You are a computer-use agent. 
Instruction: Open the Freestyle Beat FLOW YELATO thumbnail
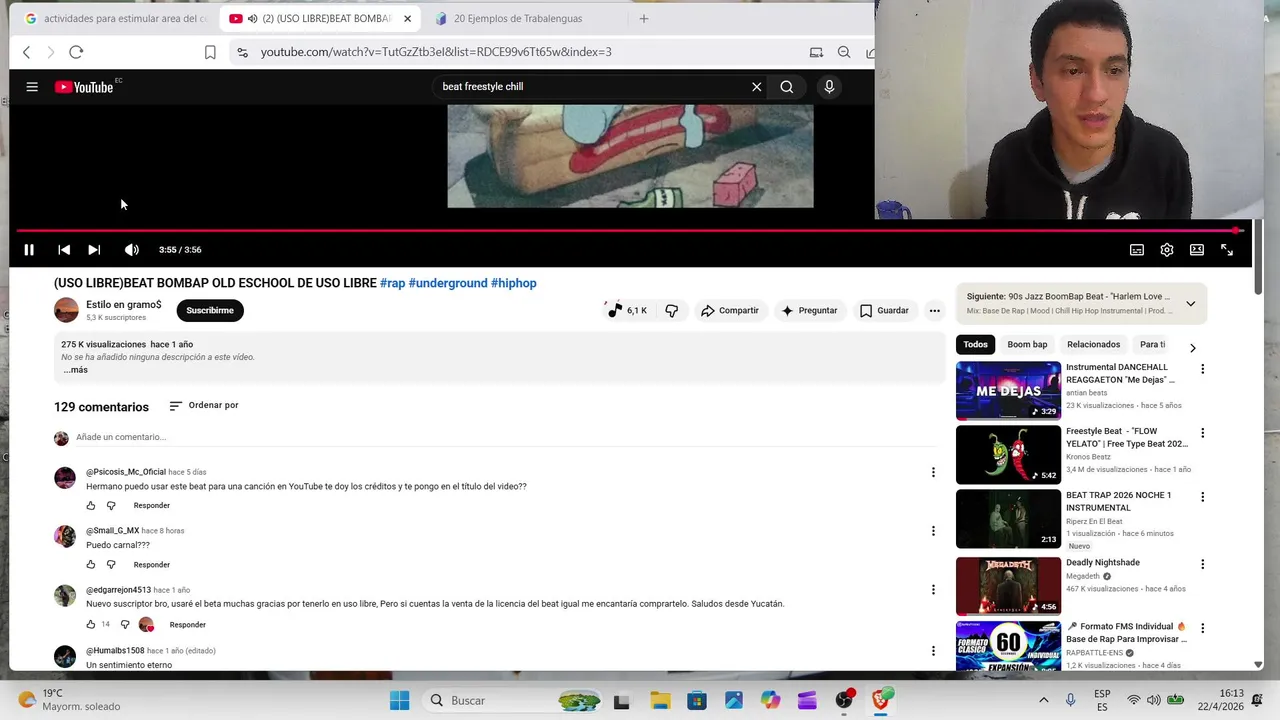click(1008, 455)
